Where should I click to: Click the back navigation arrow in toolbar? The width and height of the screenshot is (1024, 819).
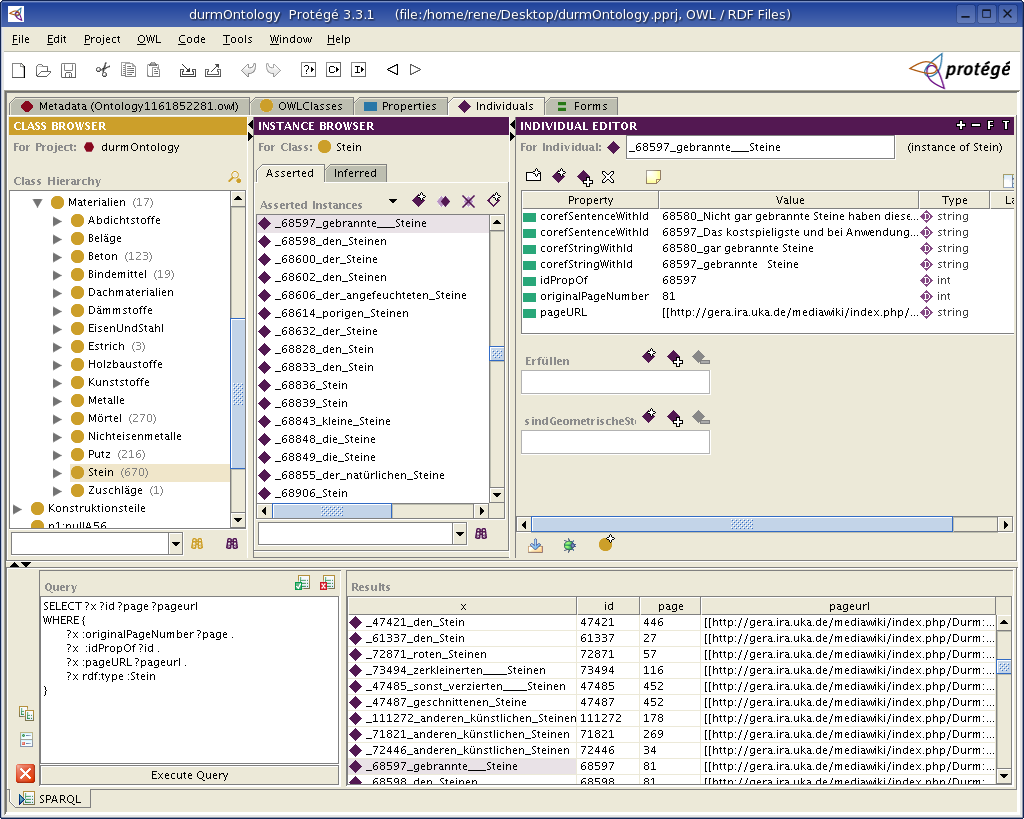pyautogui.click(x=392, y=70)
